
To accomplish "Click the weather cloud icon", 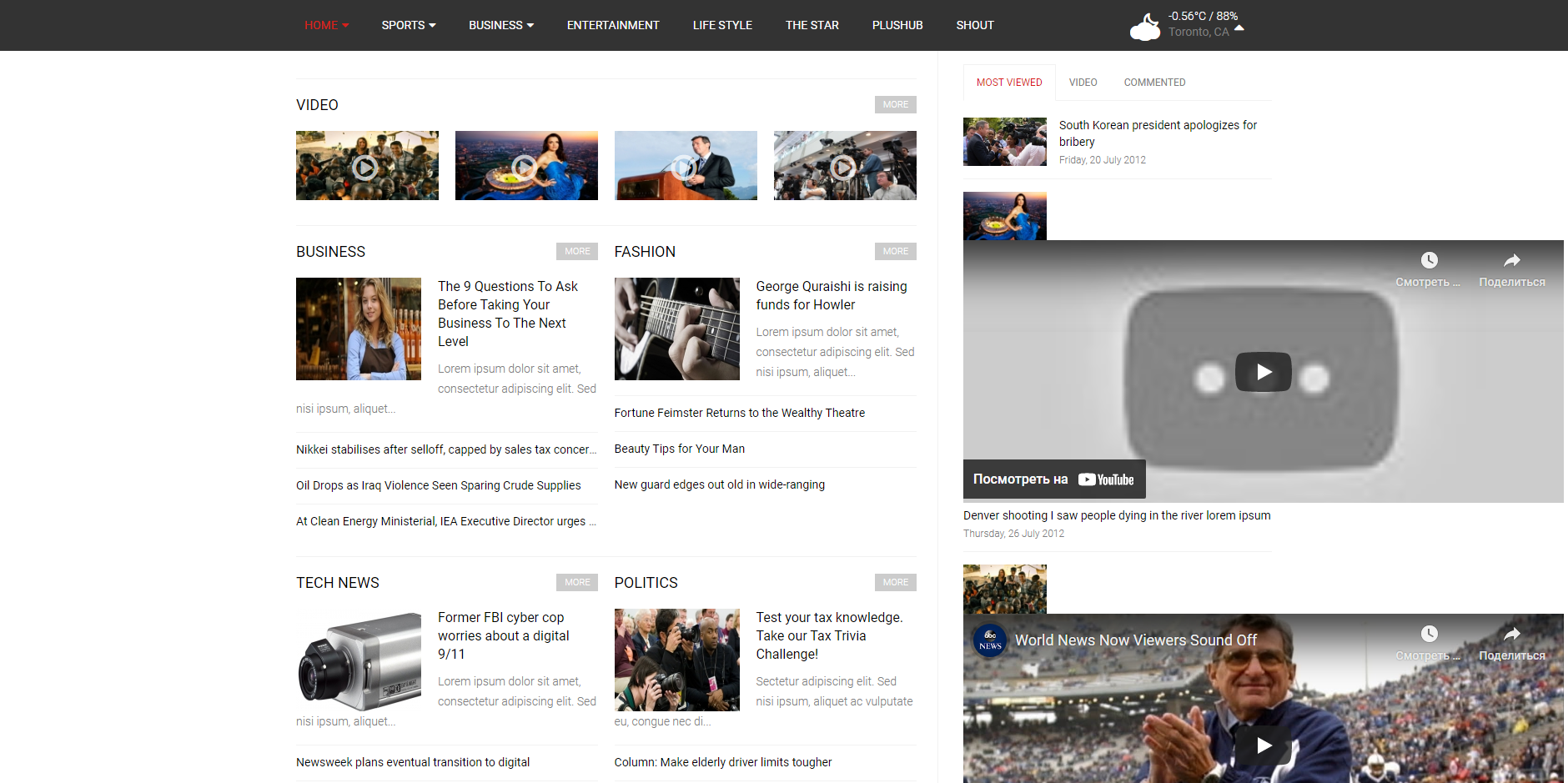I will click(x=1144, y=27).
